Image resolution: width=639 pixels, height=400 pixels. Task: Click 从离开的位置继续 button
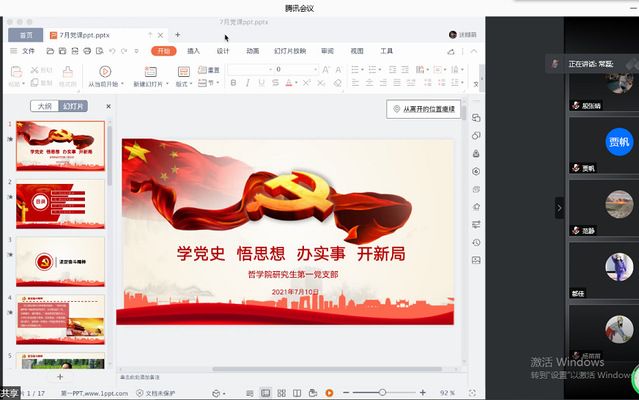pyautogui.click(x=424, y=109)
